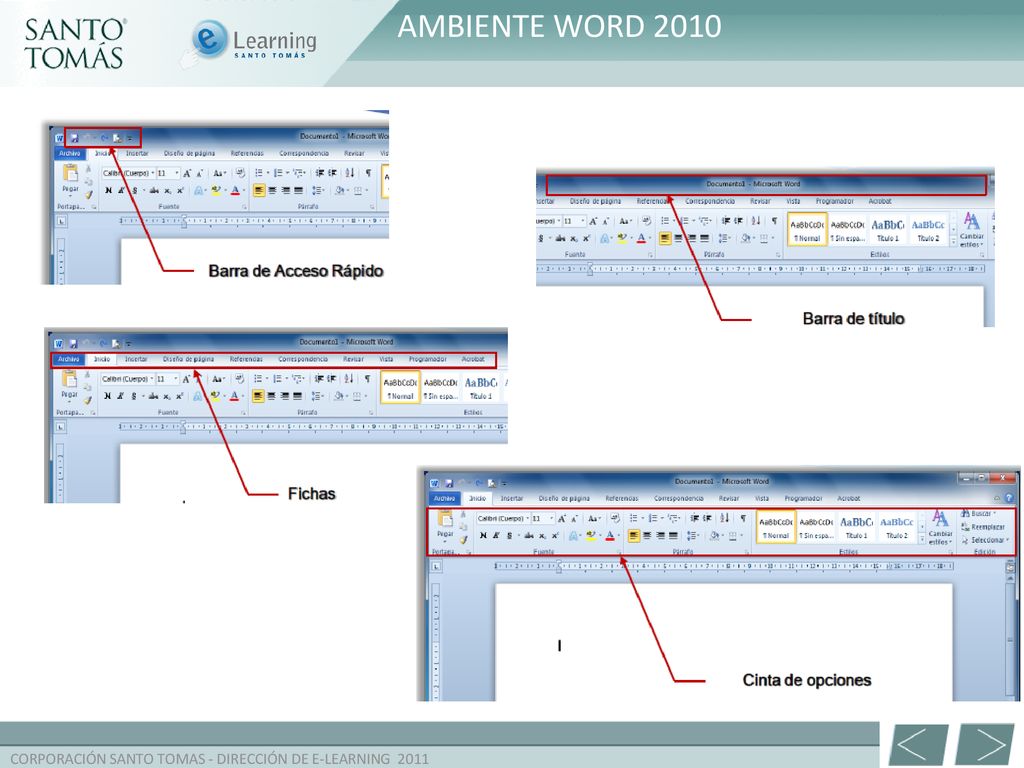Click Grow Font icon in Barra de título screenshot
Viewport: 1024px width, 768px height.
[593, 221]
